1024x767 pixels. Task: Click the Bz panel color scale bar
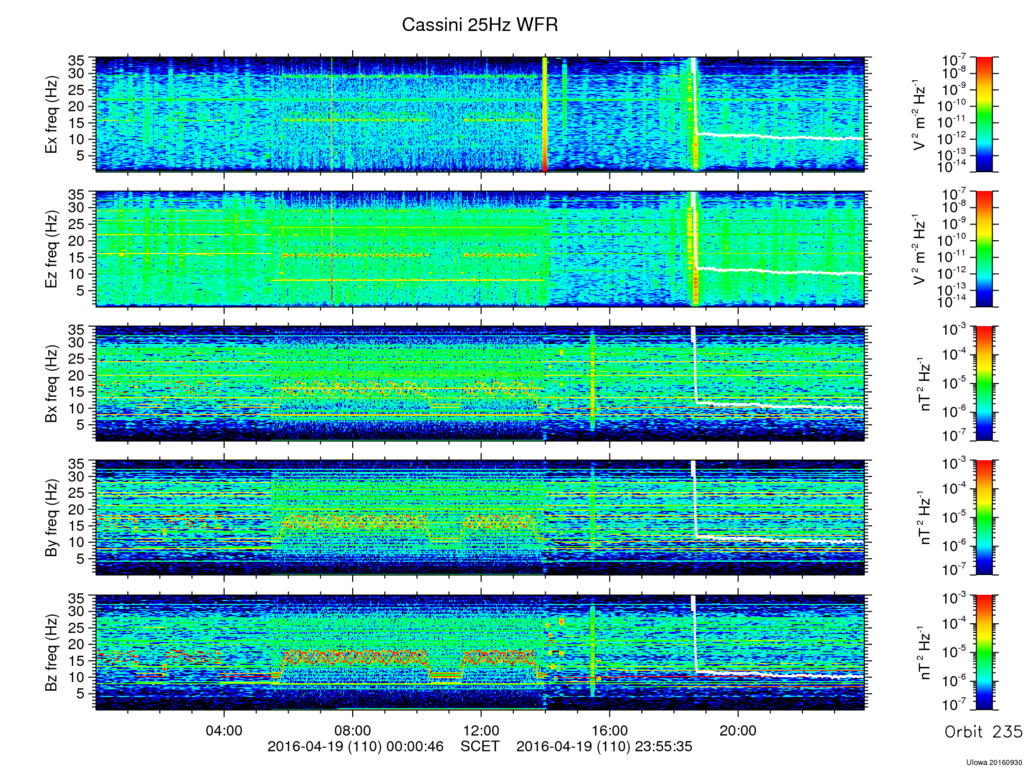[x=984, y=652]
